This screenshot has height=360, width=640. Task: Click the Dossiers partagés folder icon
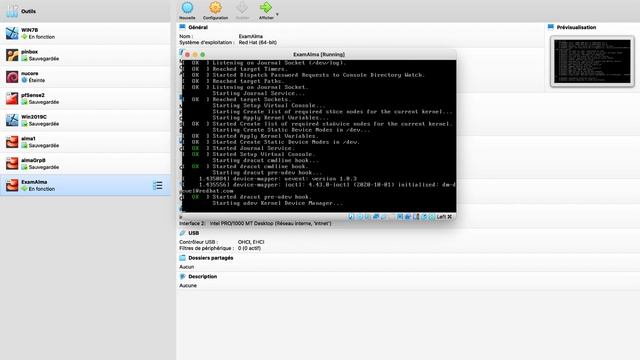click(182, 258)
